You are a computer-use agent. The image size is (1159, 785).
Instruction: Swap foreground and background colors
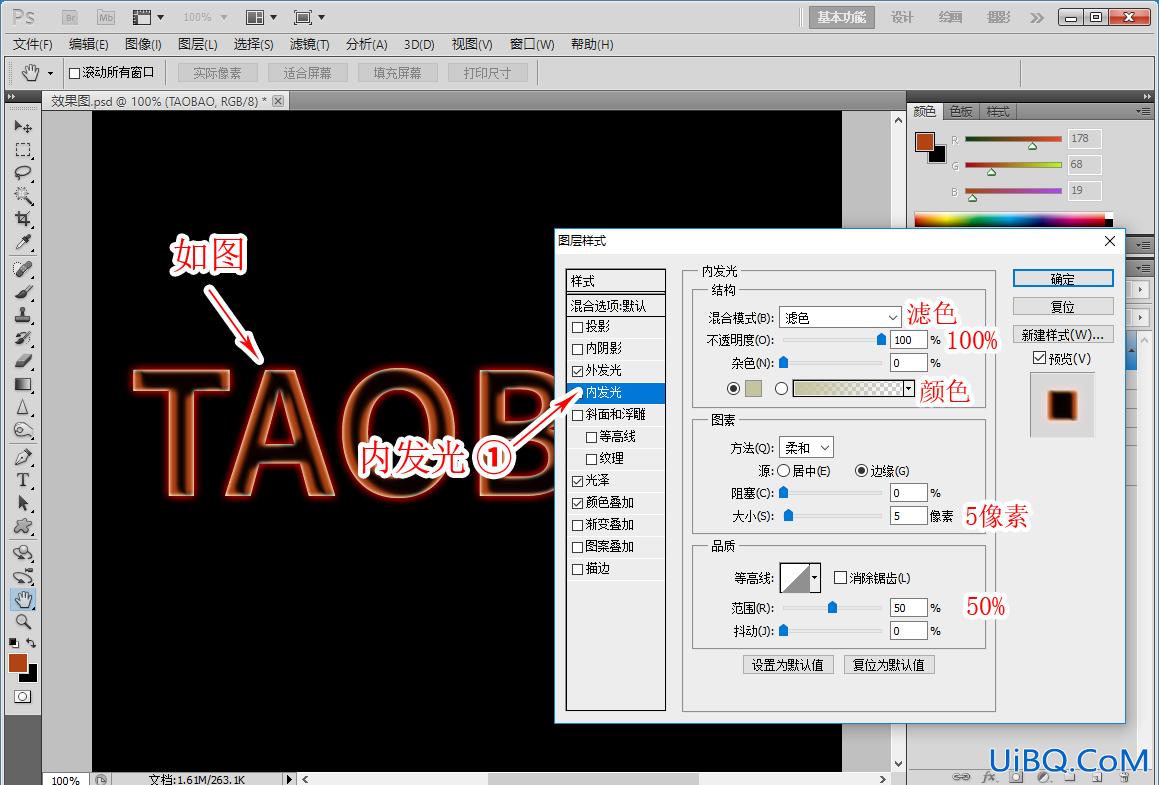[31, 643]
